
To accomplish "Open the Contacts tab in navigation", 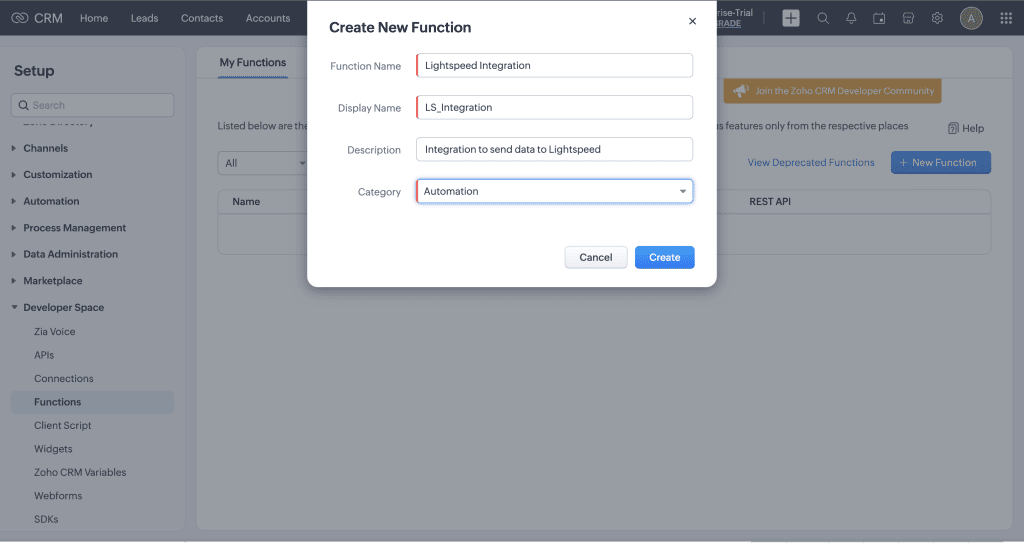I will coord(202,18).
